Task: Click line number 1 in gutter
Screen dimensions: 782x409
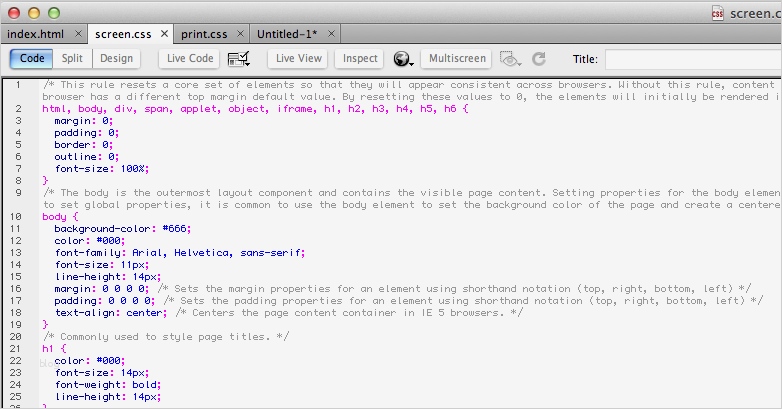Action: click(x=18, y=84)
